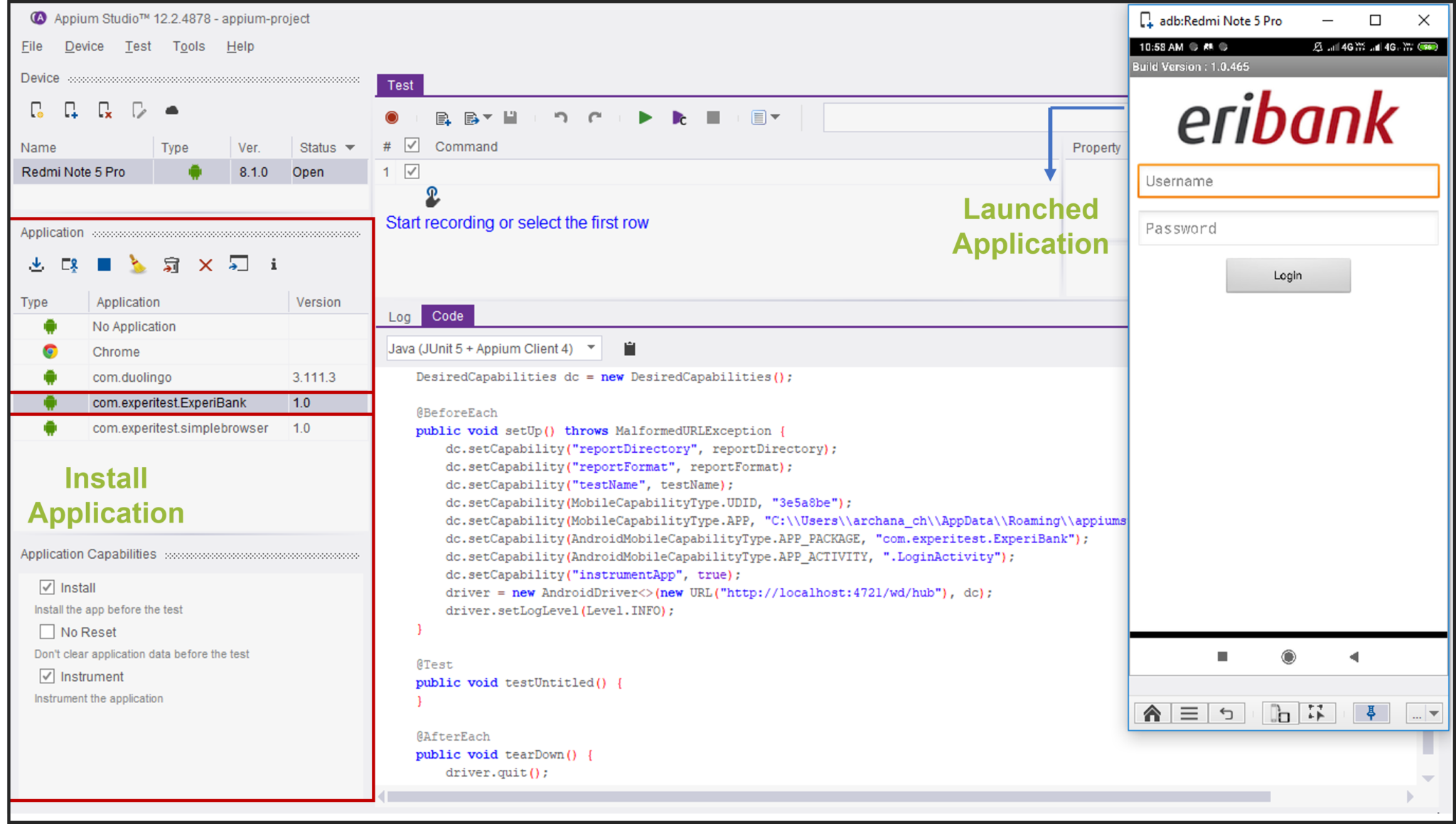Click the home button under device screen
Screen dimensions: 1456x824
1152,713
